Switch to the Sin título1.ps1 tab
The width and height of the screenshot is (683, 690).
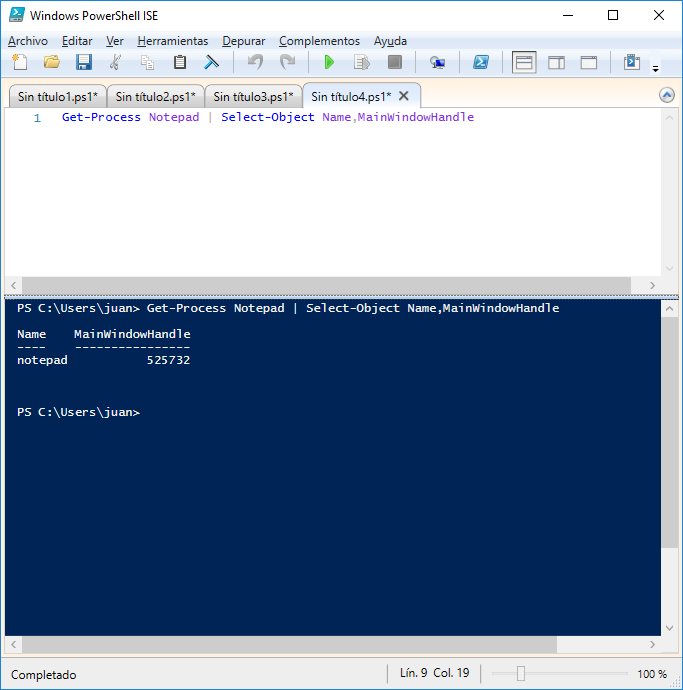(x=58, y=96)
